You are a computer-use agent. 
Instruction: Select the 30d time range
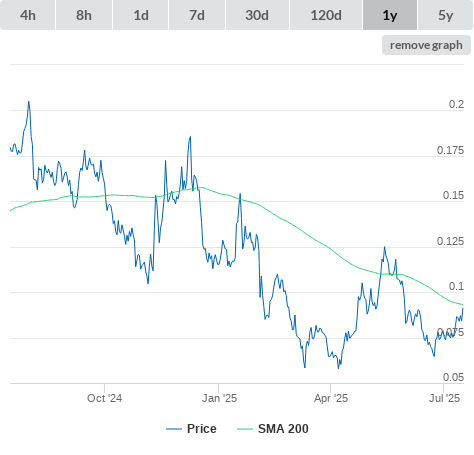pyautogui.click(x=257, y=15)
